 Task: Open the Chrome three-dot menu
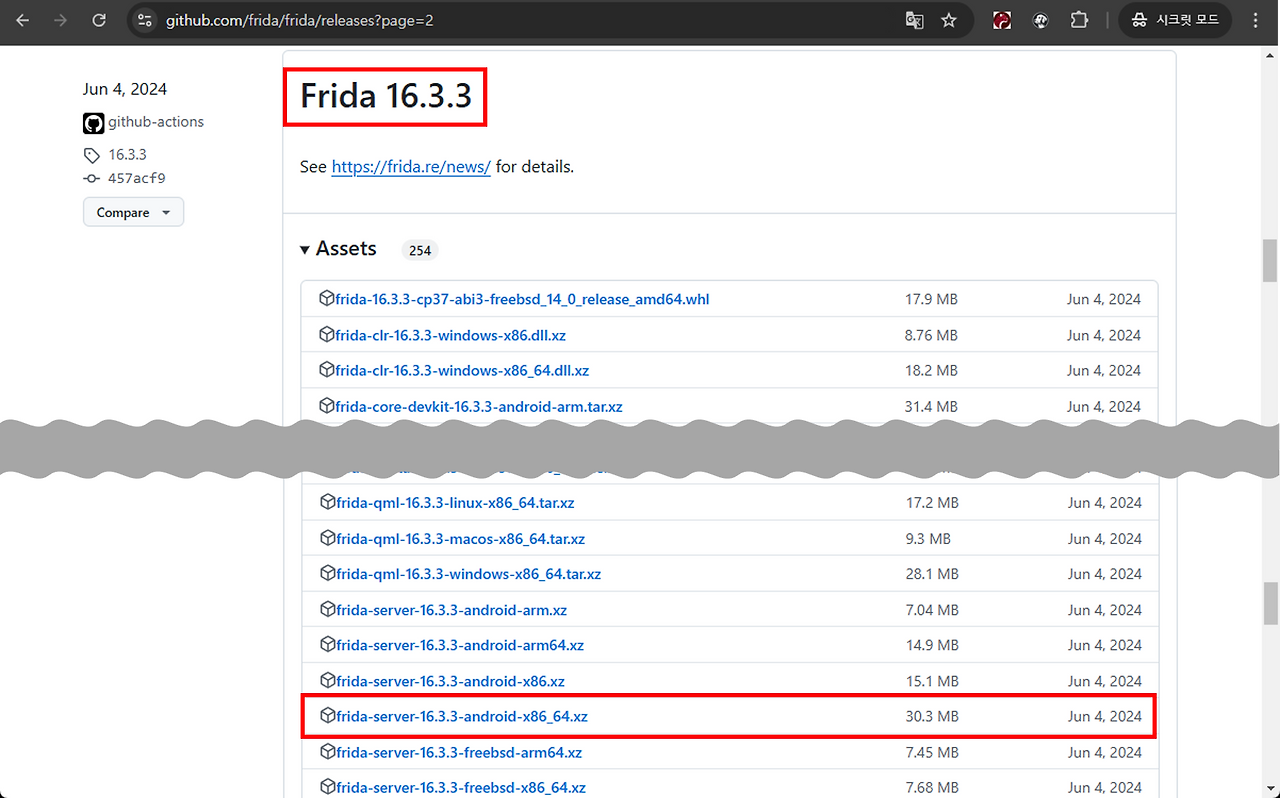[x=1256, y=20]
